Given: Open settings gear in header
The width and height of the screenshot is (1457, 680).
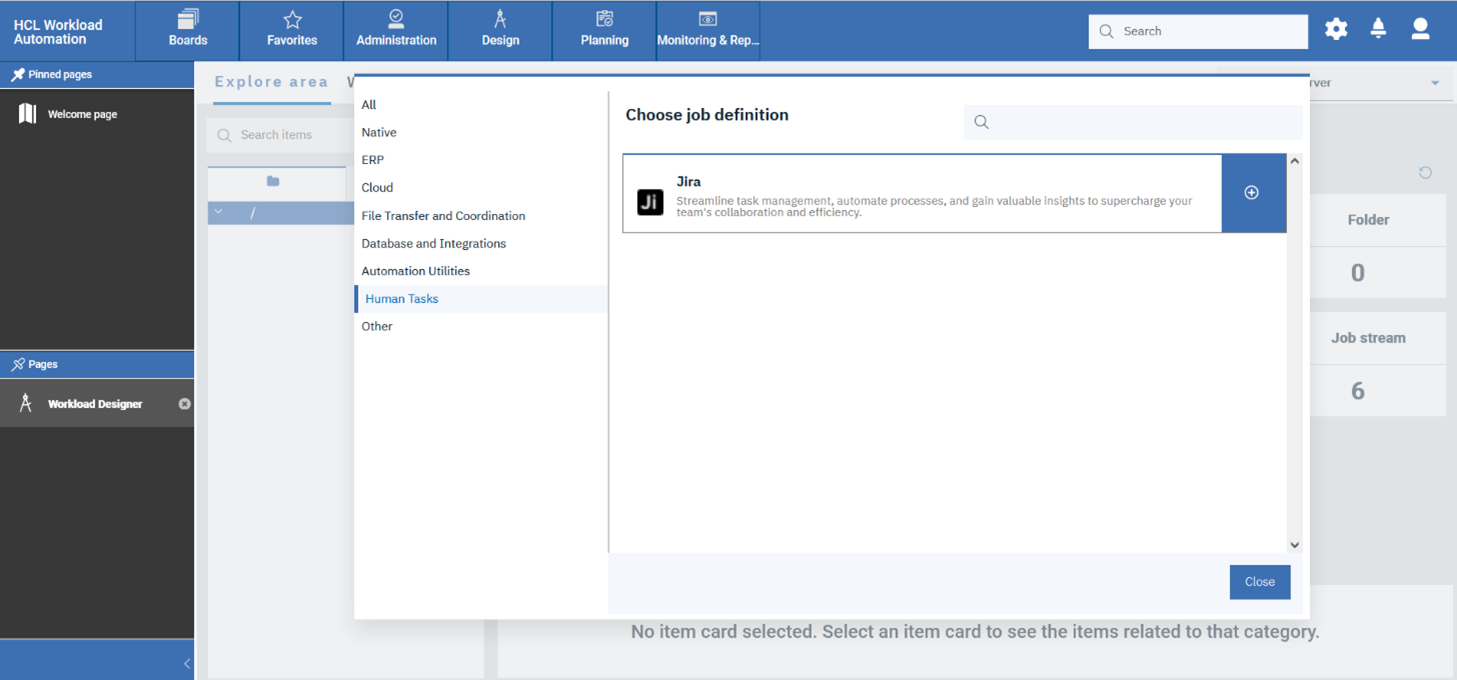Looking at the screenshot, I should pos(1336,30).
